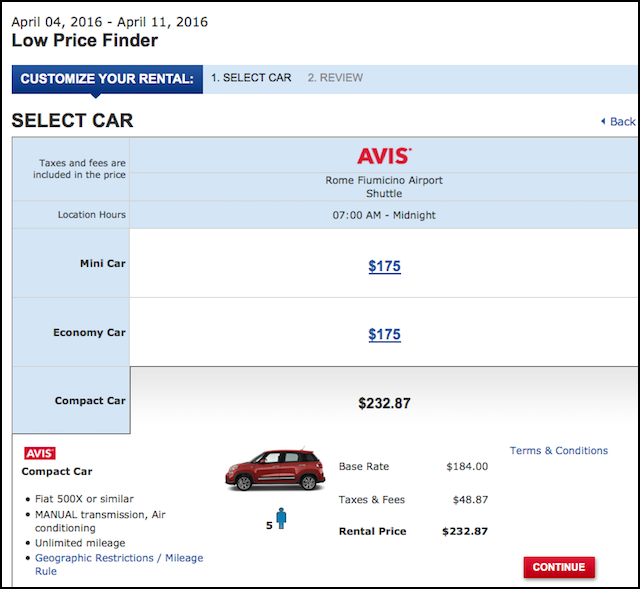Click the back arrow icon beside Back
Viewport: 640px width, 589px height.
tap(602, 121)
